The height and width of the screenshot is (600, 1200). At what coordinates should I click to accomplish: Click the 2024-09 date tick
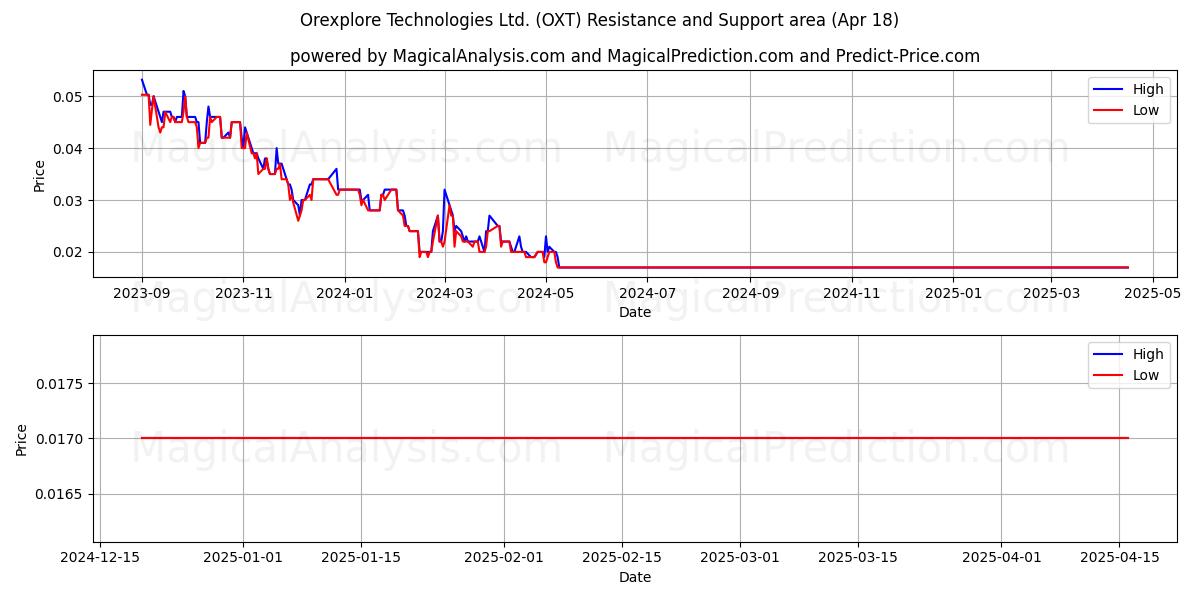(x=749, y=293)
